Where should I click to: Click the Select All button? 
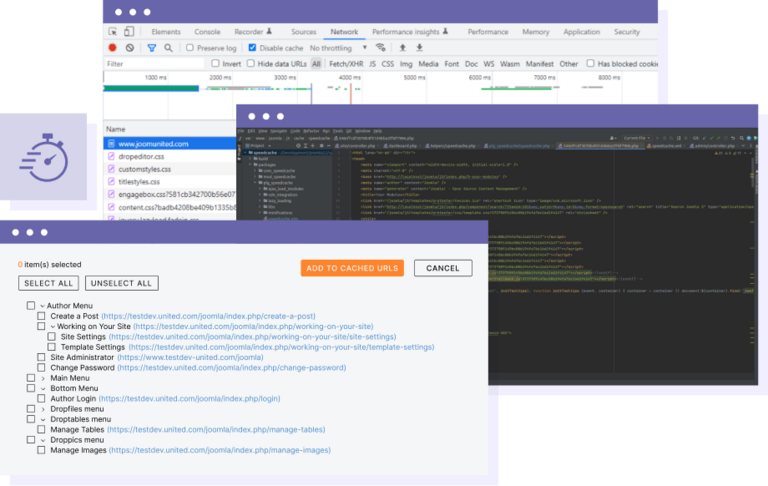48,283
